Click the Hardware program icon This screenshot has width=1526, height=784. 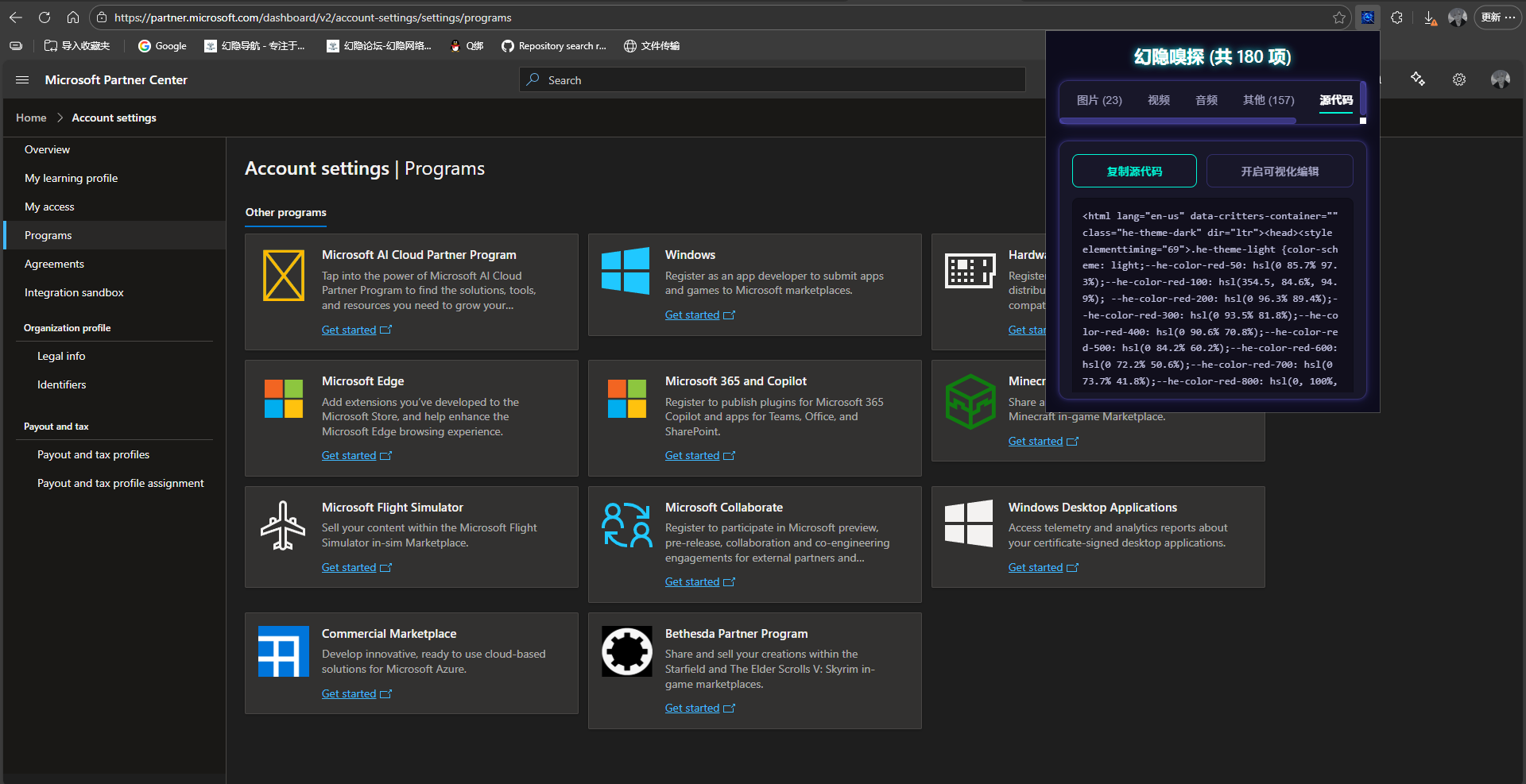click(970, 272)
